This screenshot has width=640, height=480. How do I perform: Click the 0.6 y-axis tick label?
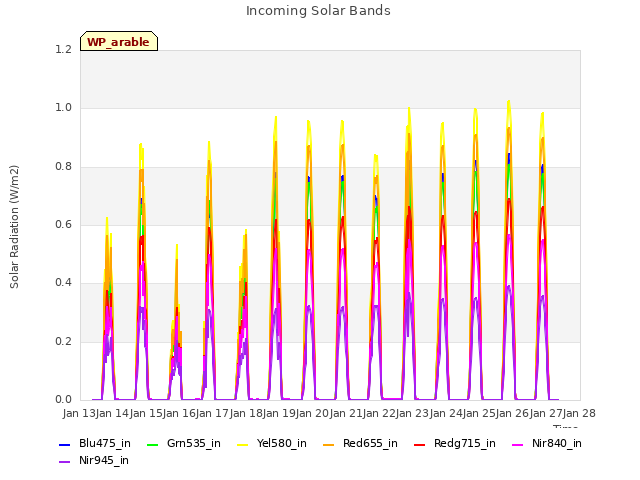click(x=63, y=224)
